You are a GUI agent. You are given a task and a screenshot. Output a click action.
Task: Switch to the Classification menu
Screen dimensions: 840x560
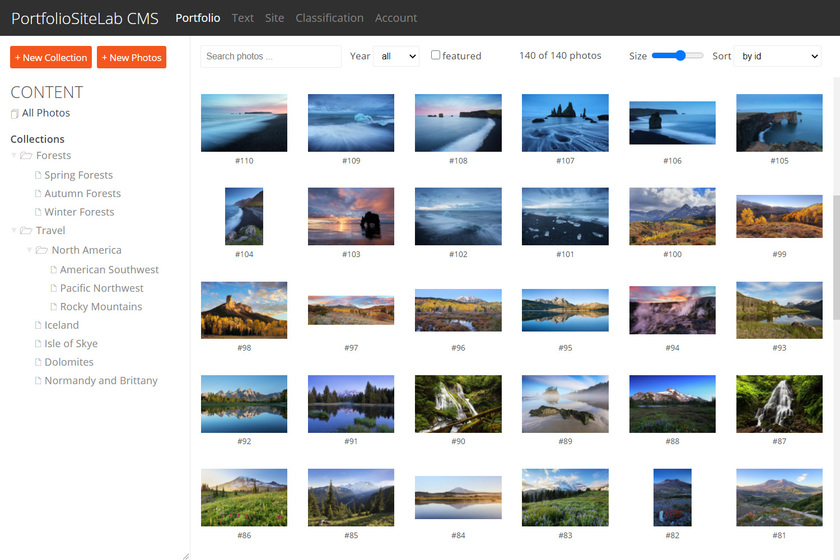tap(329, 18)
